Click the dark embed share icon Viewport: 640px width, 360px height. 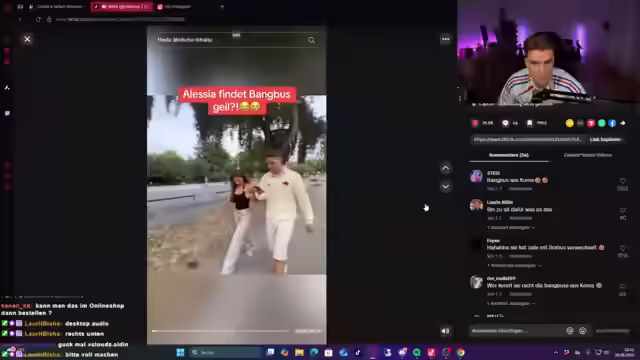point(580,123)
